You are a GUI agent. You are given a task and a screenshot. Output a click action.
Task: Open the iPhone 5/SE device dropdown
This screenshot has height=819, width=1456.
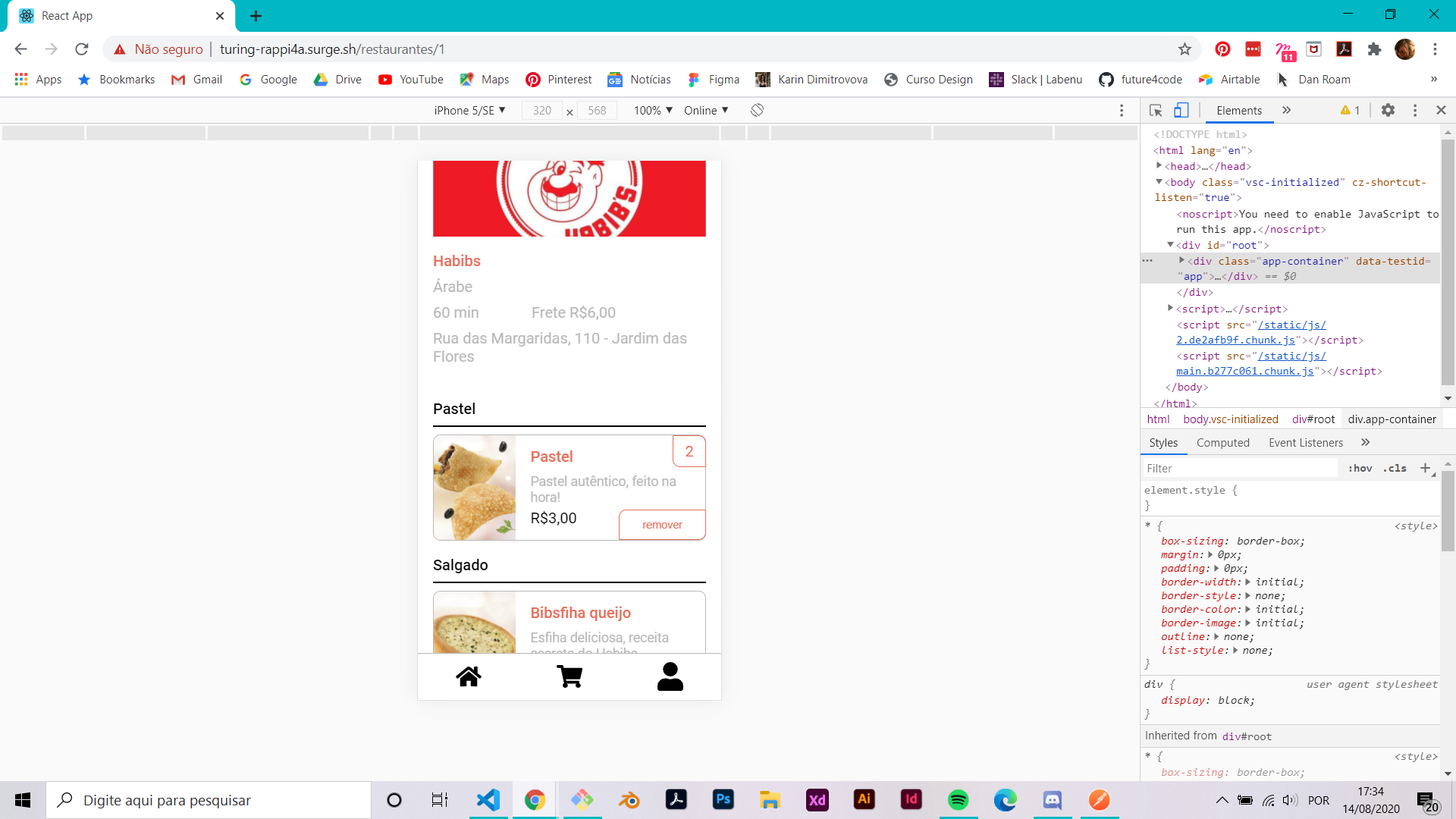pos(469,110)
